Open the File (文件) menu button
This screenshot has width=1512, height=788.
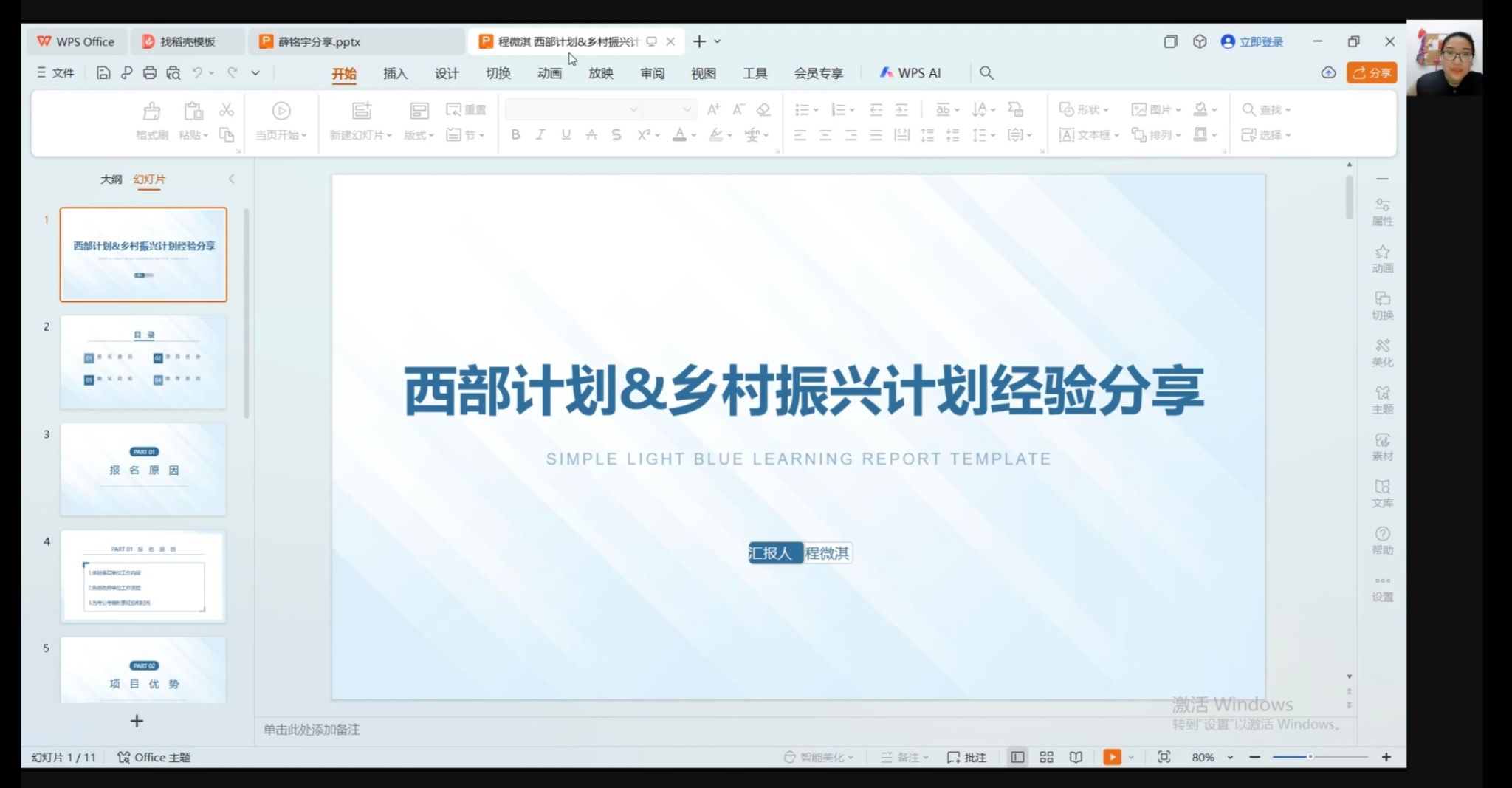pos(55,72)
